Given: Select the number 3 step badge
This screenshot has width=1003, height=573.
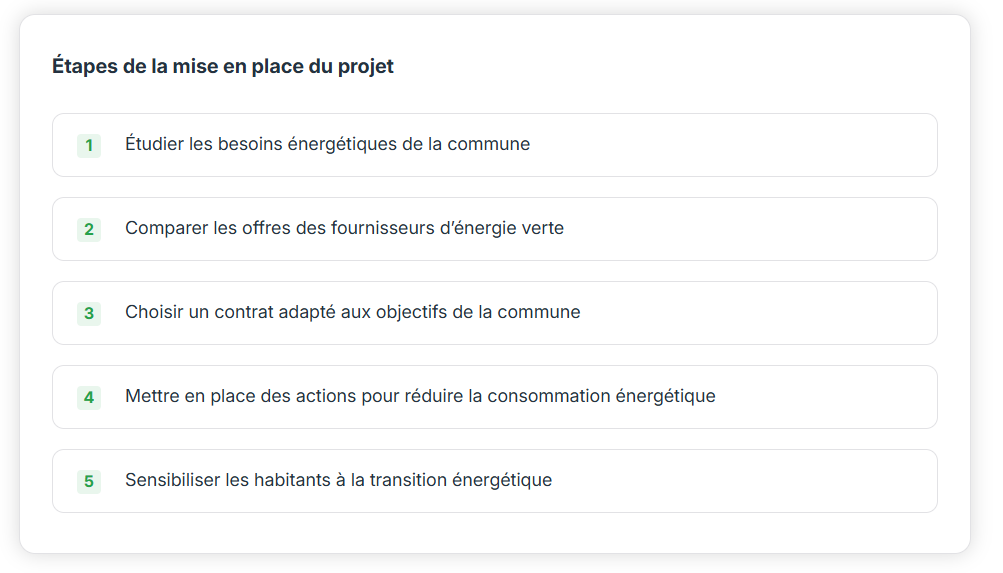Looking at the screenshot, I should tap(89, 314).
